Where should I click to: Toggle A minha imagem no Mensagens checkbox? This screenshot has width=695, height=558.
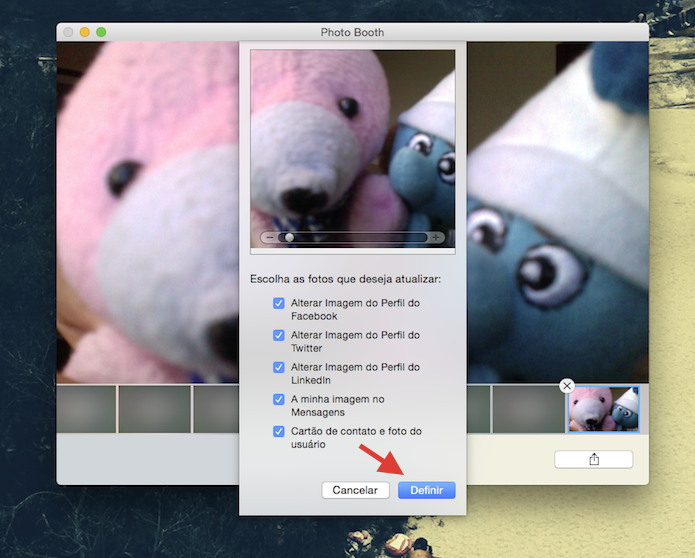click(x=279, y=399)
